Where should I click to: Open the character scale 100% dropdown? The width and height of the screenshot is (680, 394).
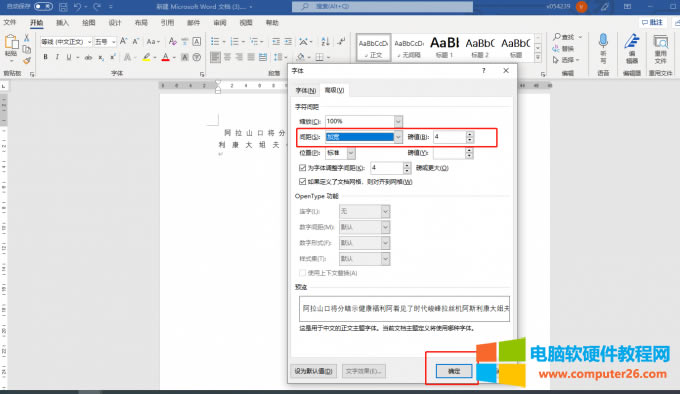398,121
